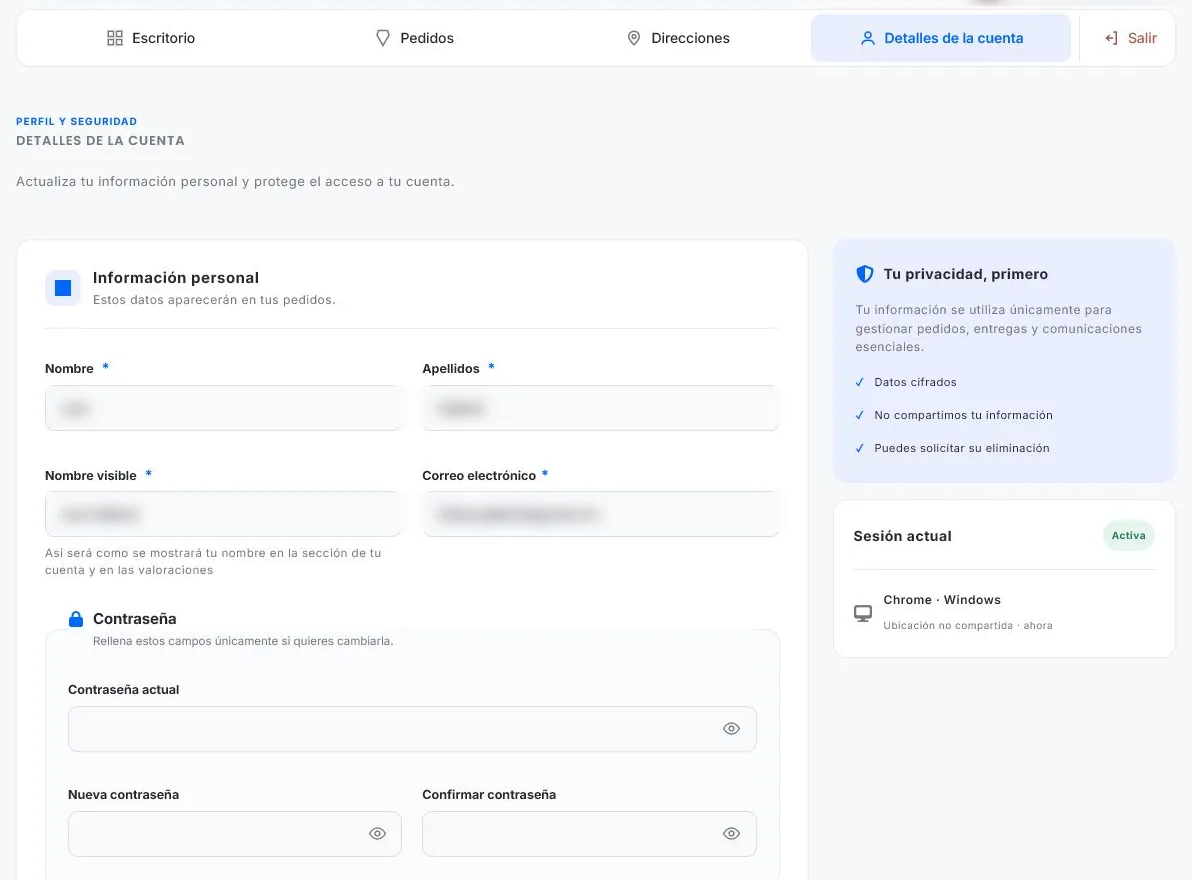Toggle visibility of Confirmar contraseña
Viewport: 1192px width, 880px height.
click(731, 834)
